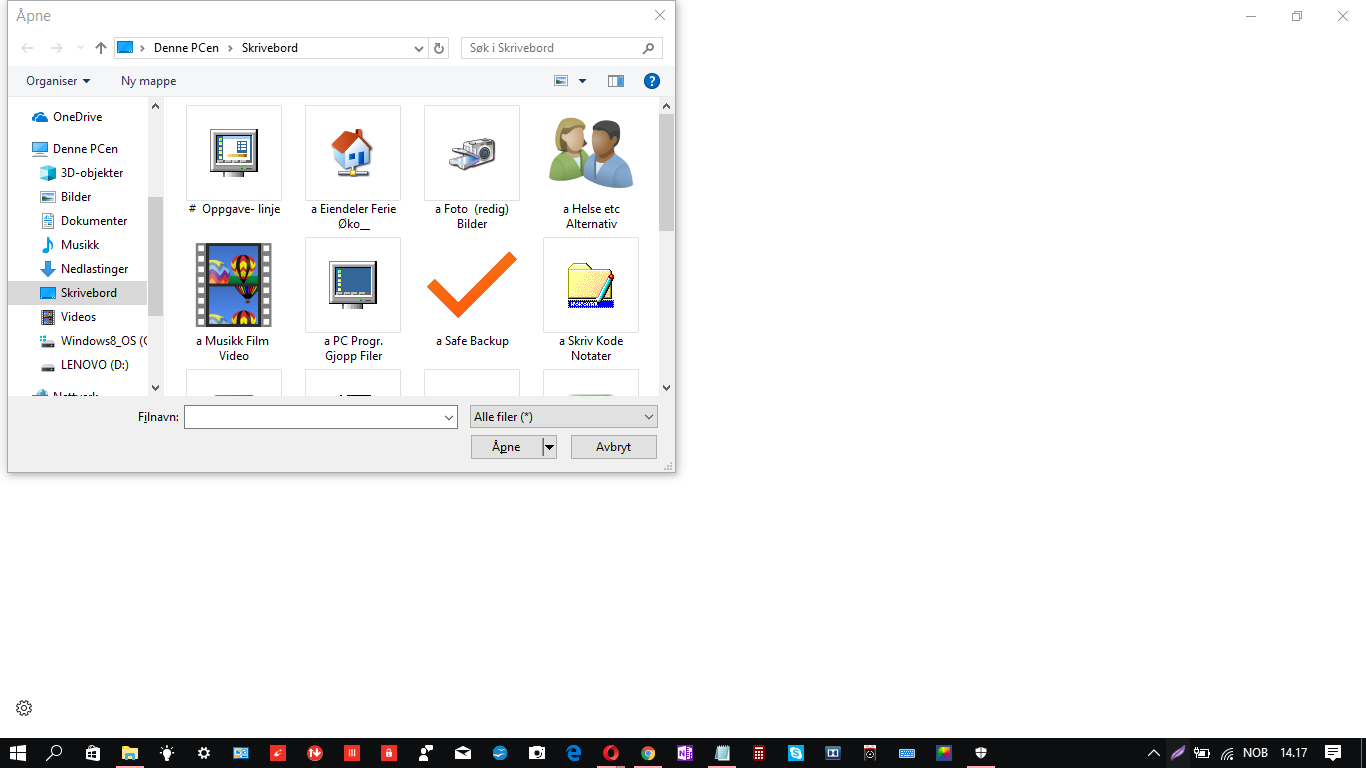Viewport: 1366px width, 768px height.
Task: Open taskbar search magnifier
Action: (55, 753)
